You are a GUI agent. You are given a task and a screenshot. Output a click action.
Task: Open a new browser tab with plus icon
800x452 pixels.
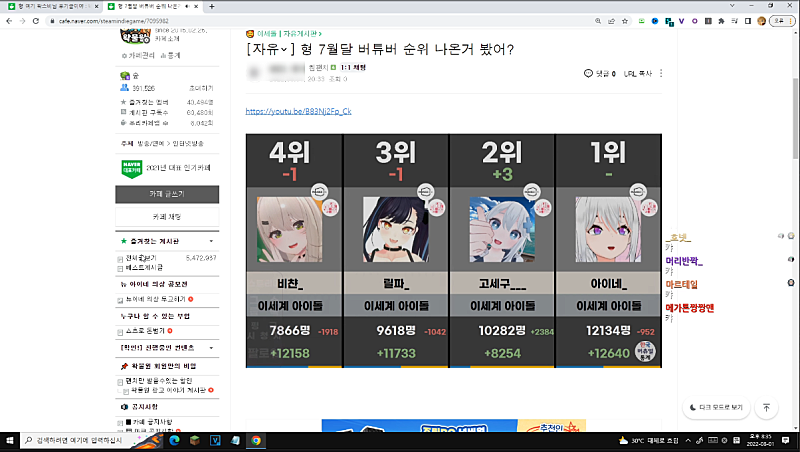[212, 6]
